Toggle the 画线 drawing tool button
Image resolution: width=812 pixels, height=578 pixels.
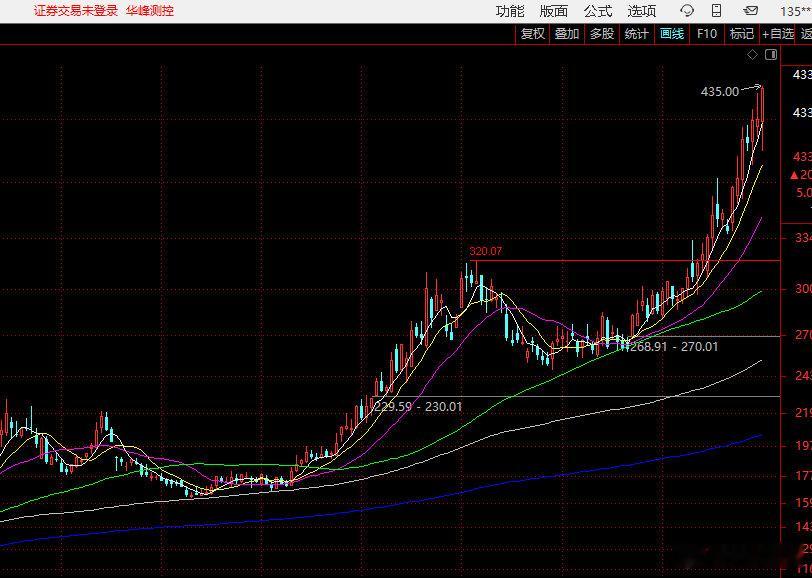pyautogui.click(x=672, y=34)
